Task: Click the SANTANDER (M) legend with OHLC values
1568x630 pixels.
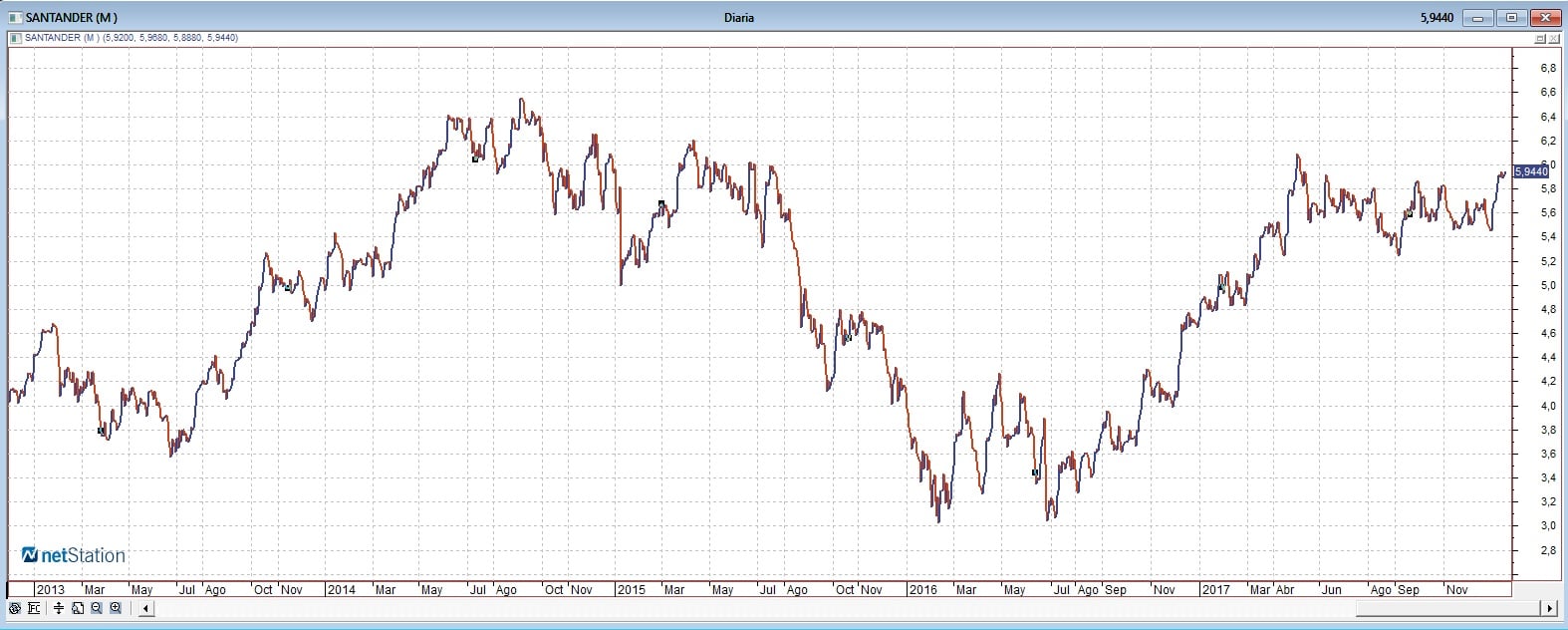Action: [x=130, y=38]
